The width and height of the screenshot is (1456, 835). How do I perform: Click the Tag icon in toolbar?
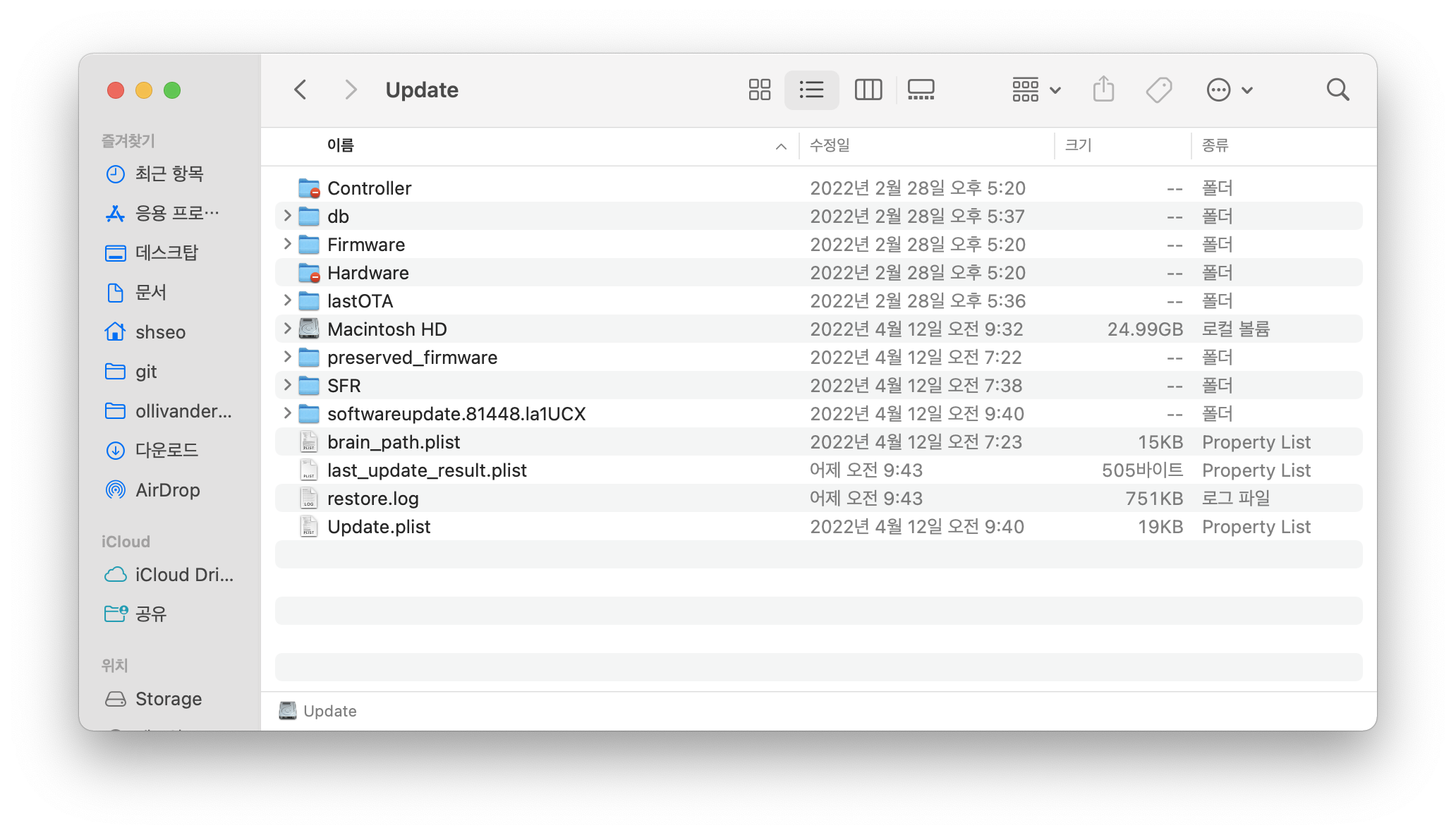pos(1158,90)
